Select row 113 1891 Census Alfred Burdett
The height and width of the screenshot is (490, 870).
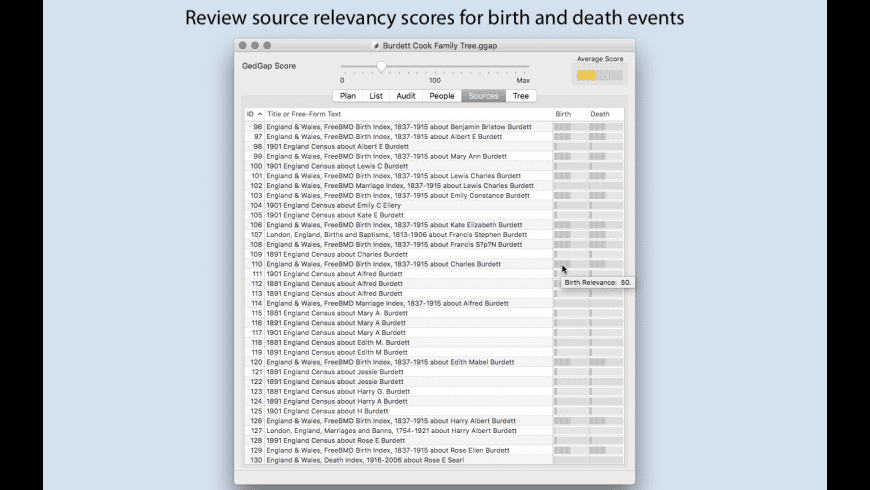point(434,294)
